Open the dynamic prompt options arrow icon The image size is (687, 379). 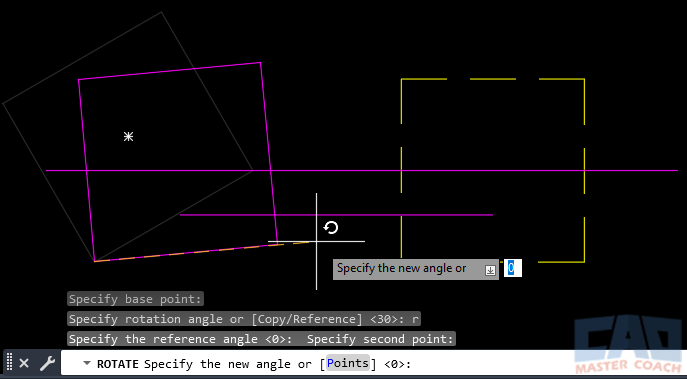click(490, 270)
